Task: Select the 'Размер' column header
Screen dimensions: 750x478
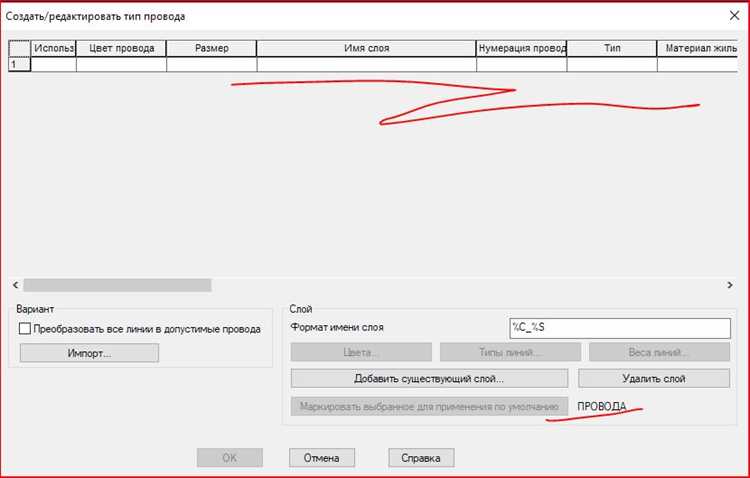Action: pyautogui.click(x=211, y=48)
